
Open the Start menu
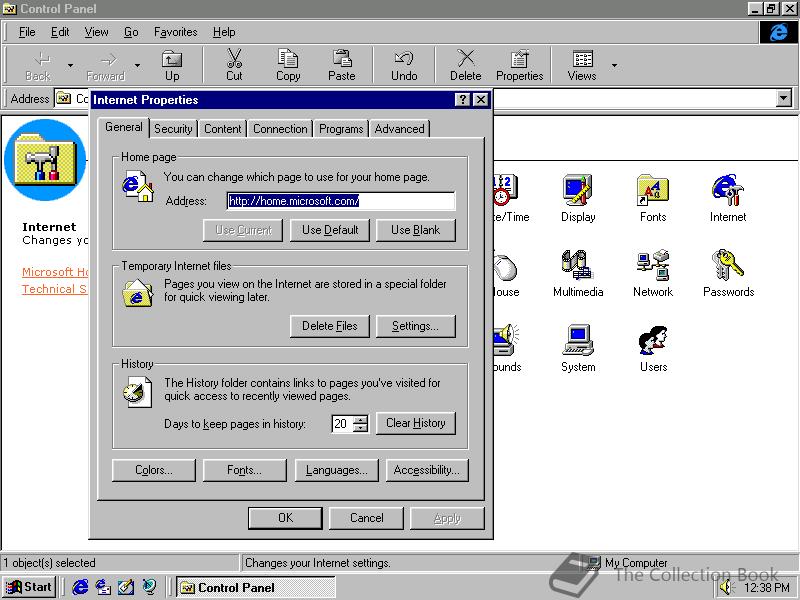click(30, 587)
